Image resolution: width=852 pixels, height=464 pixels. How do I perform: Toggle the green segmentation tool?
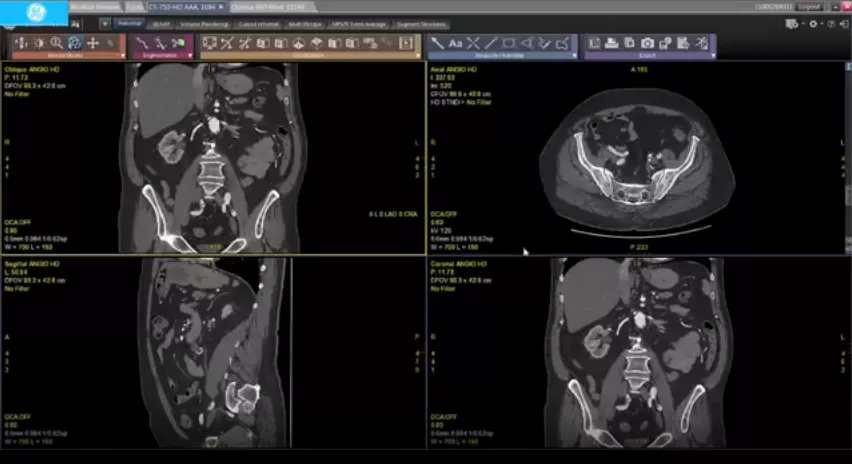pos(178,43)
